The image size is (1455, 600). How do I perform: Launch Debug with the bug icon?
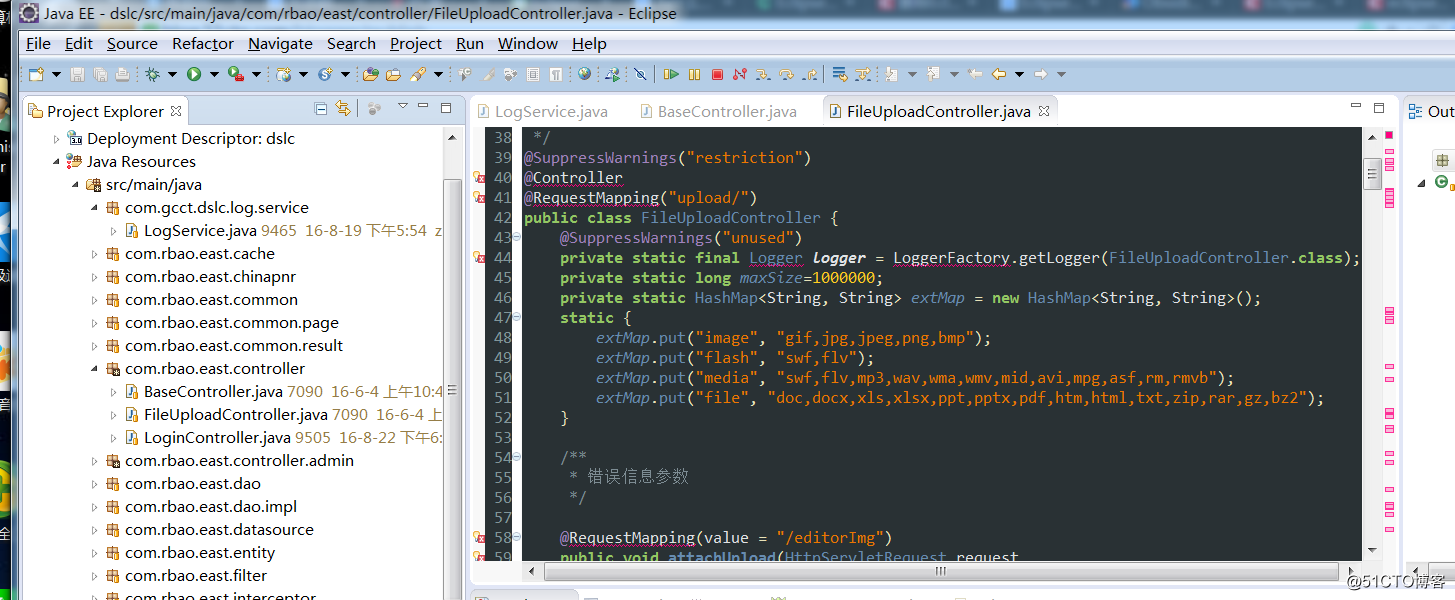click(152, 74)
